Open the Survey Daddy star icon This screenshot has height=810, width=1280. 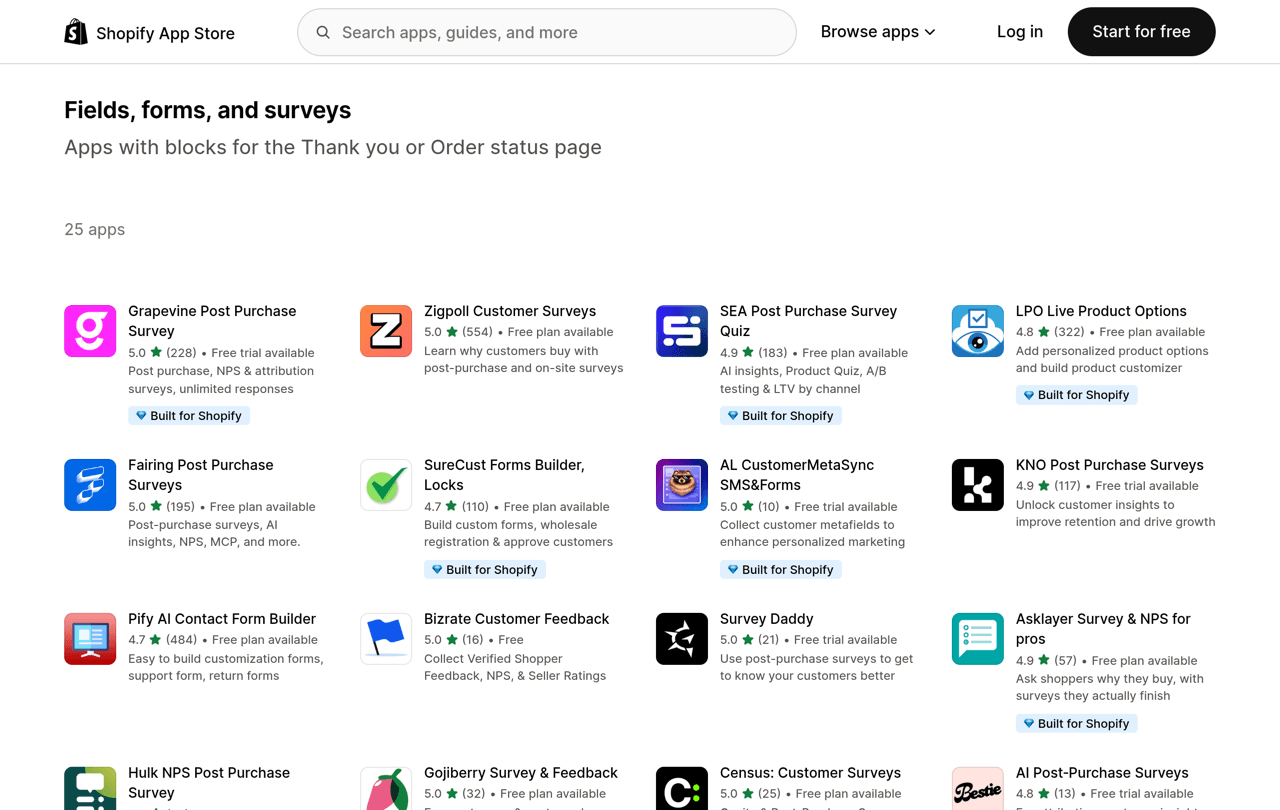pos(682,639)
